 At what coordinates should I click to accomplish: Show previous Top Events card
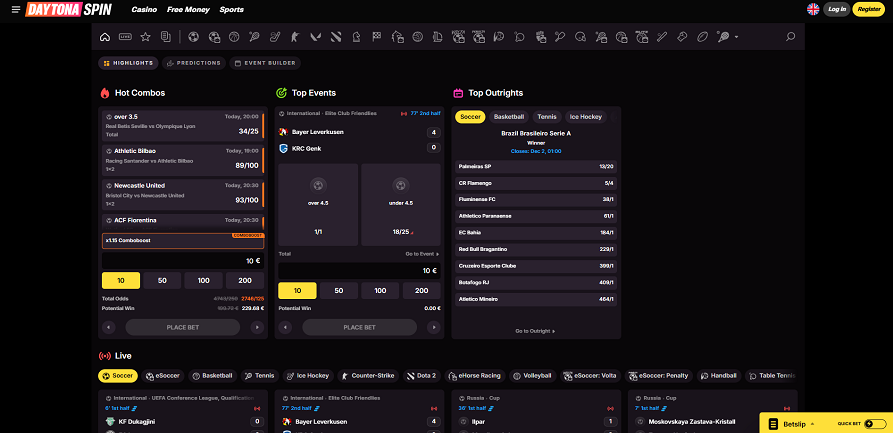coord(285,328)
